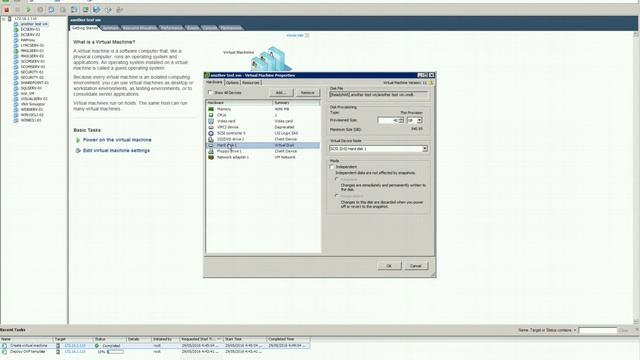Click the 172.16.1.110 target link for Create virtual machine
The image size is (640, 360).
pyautogui.click(x=75, y=346)
